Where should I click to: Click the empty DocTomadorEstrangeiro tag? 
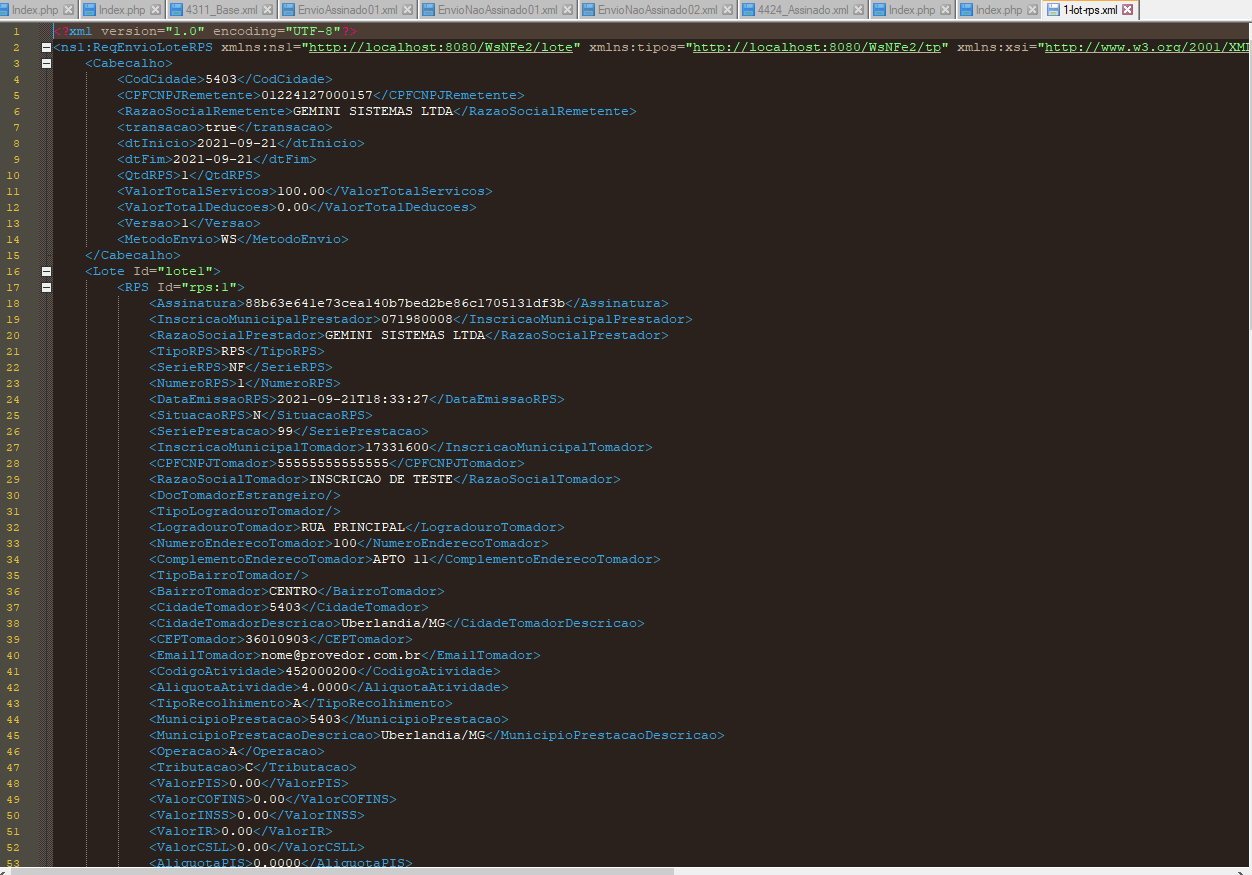245,495
